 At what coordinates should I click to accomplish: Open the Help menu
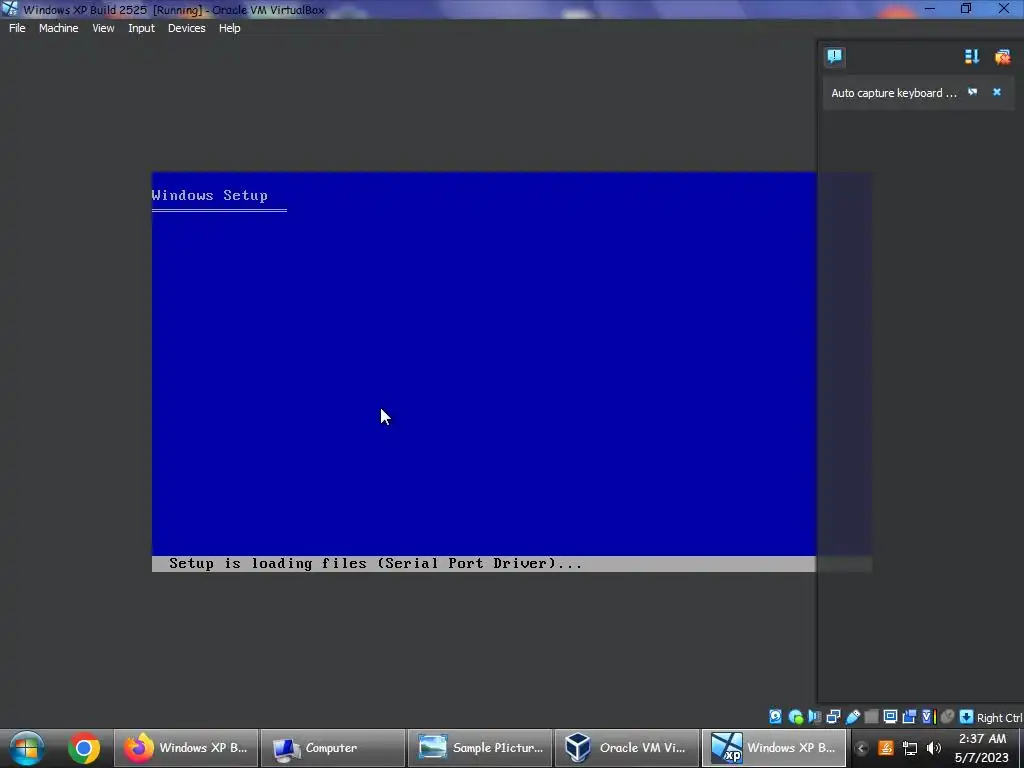point(229,28)
